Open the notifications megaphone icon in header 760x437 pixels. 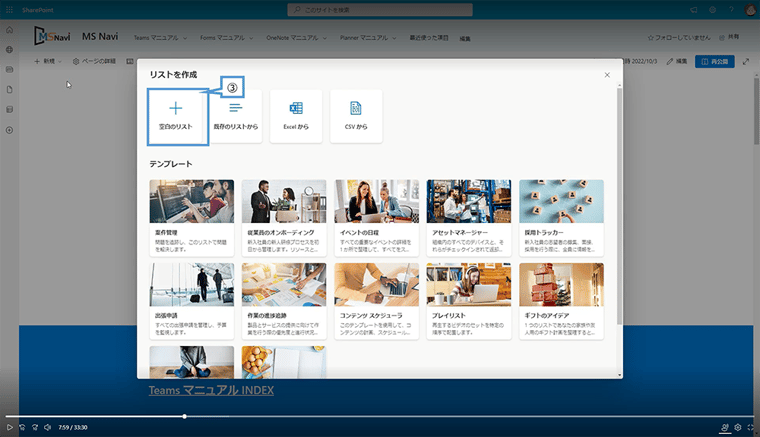(694, 10)
